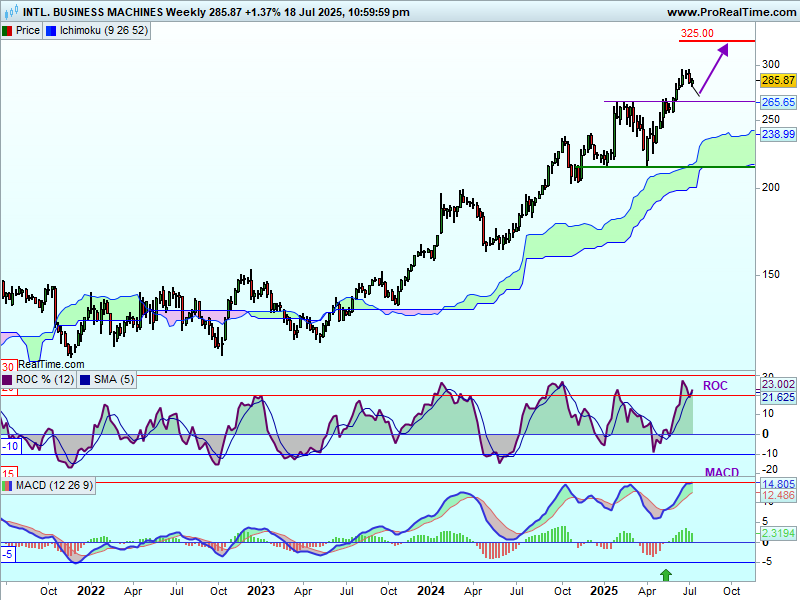Click the green up-arrow signal marker

click(665, 575)
